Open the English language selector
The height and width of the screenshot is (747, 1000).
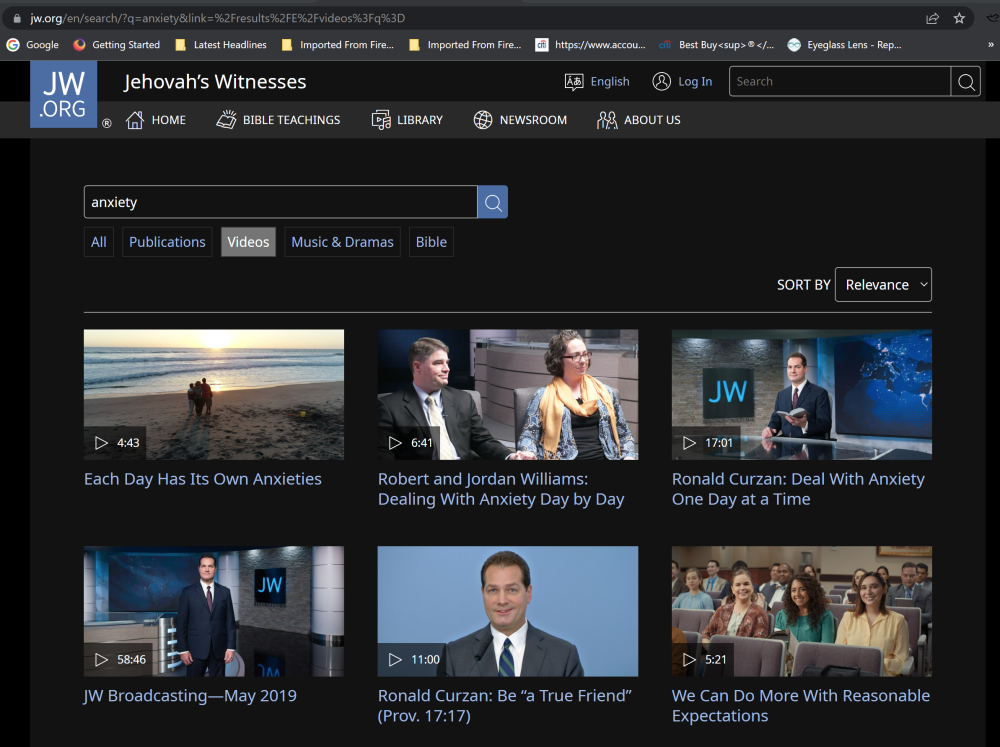598,82
